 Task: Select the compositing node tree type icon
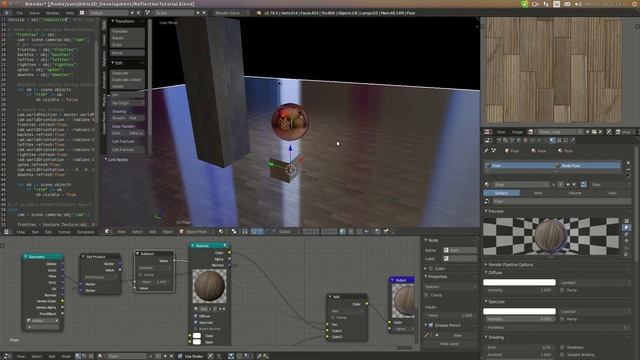[x=84, y=356]
